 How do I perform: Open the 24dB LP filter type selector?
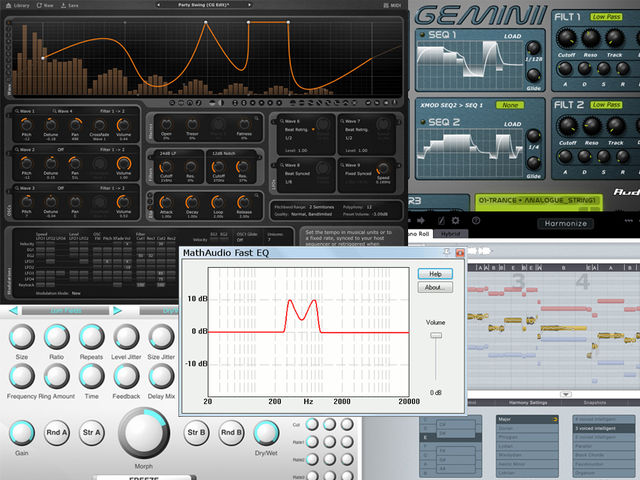coord(167,153)
